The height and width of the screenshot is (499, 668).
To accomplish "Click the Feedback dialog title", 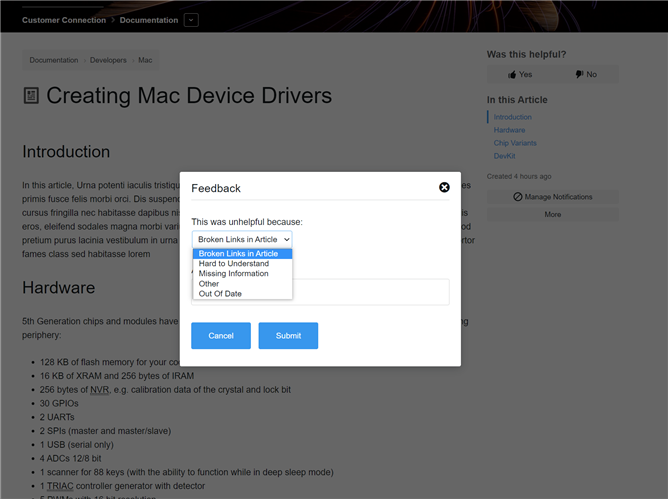I will point(216,188).
